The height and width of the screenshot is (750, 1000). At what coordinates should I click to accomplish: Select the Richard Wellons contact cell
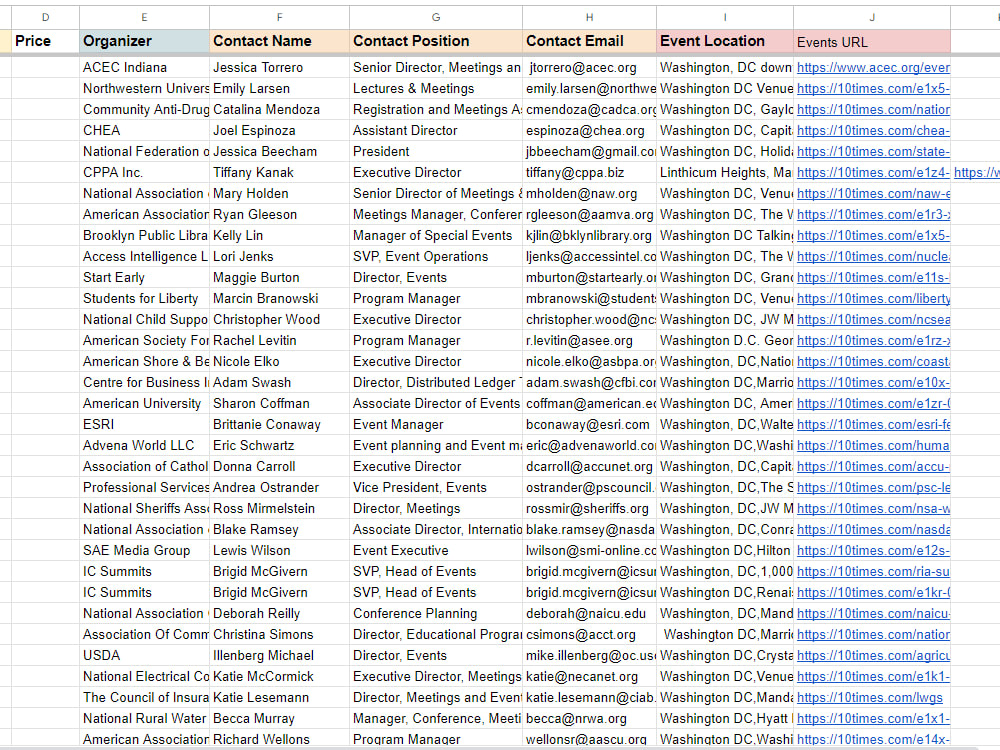coord(279,739)
